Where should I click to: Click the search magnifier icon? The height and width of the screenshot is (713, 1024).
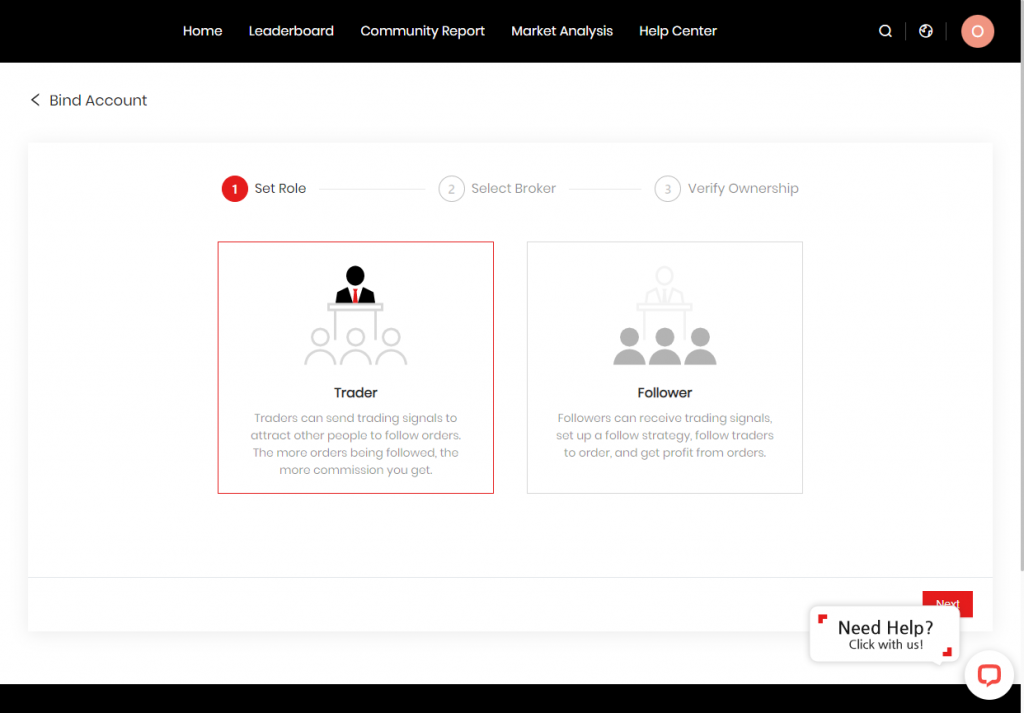coord(885,31)
